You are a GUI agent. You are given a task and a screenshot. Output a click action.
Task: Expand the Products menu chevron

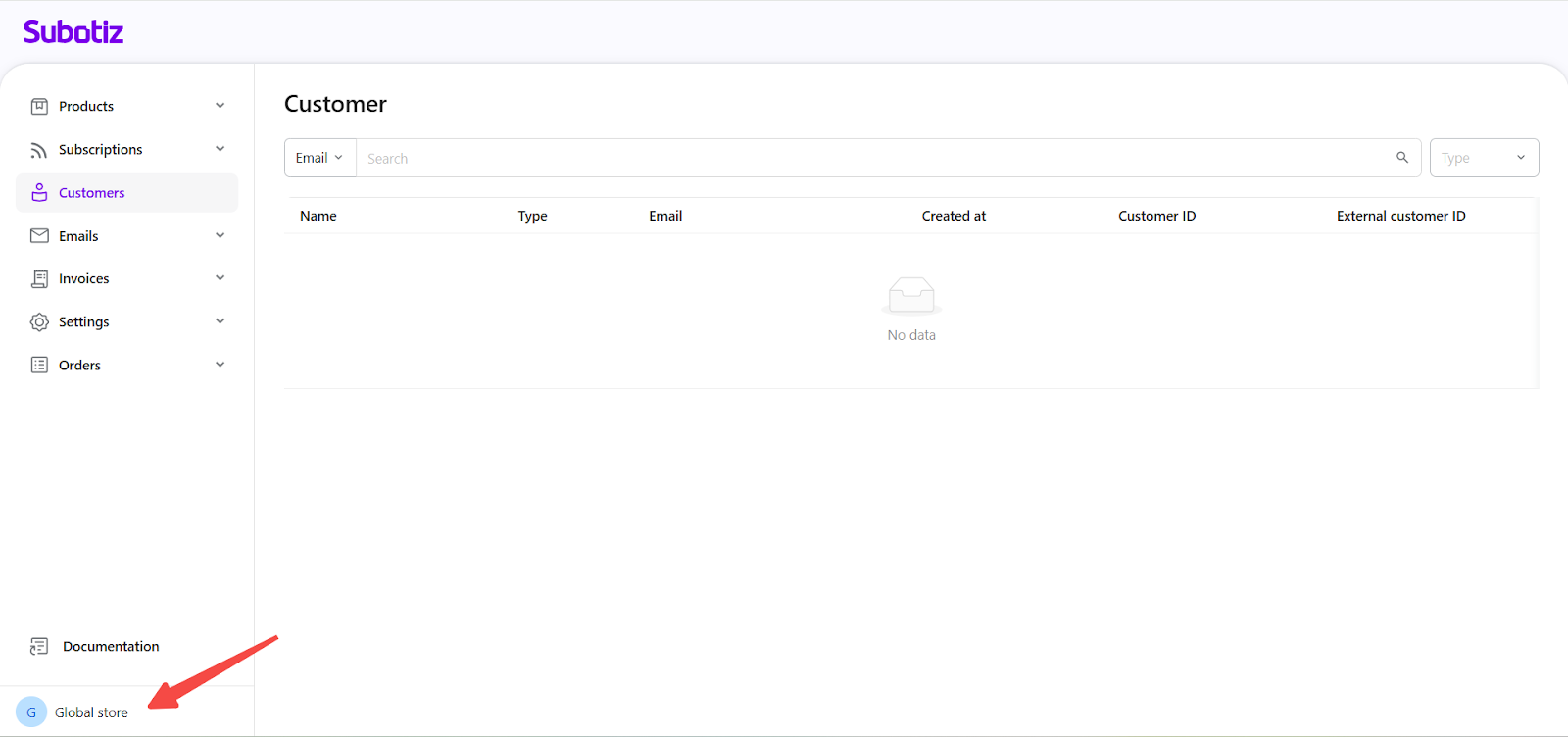220,106
